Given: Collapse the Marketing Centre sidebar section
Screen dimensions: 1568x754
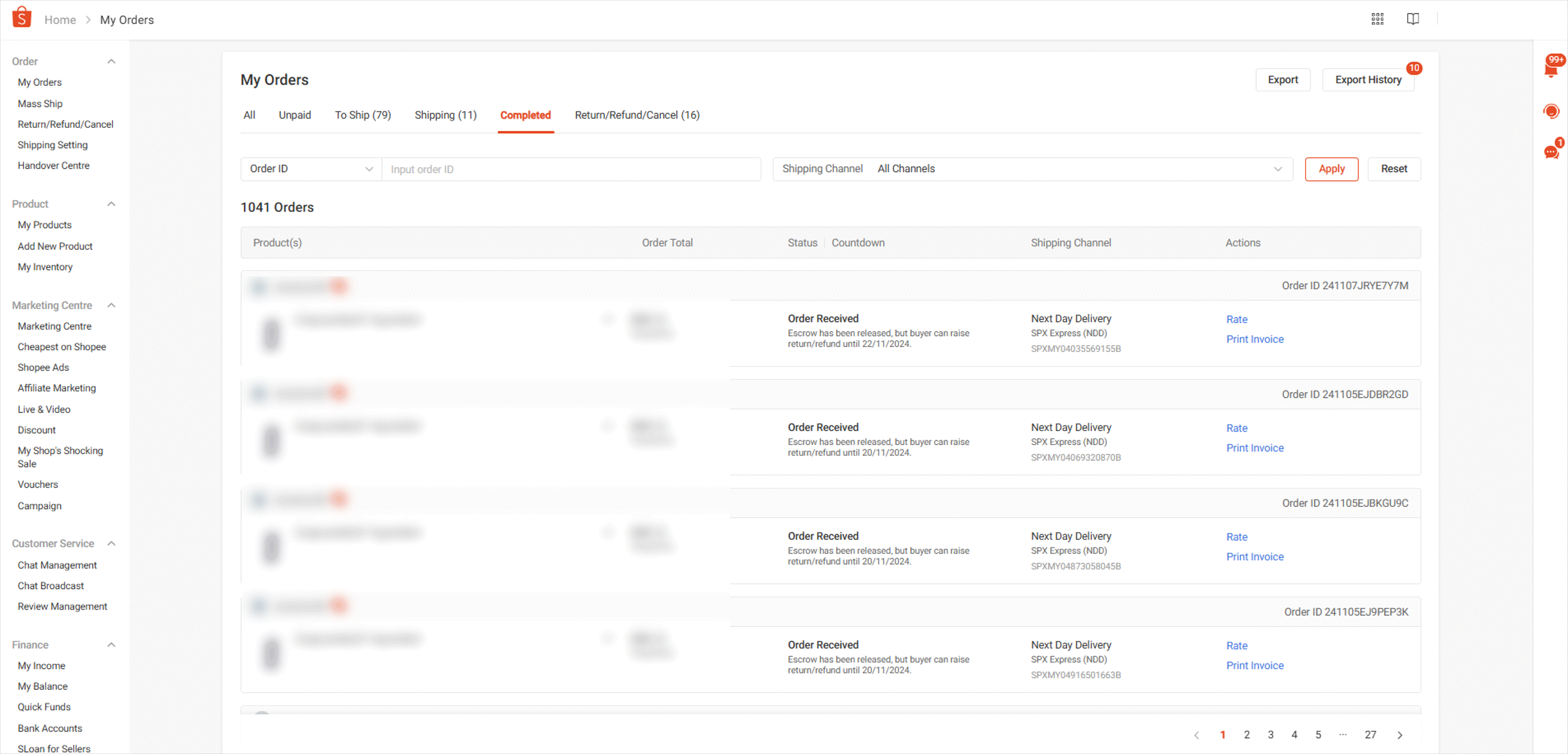Looking at the screenshot, I should click(111, 305).
